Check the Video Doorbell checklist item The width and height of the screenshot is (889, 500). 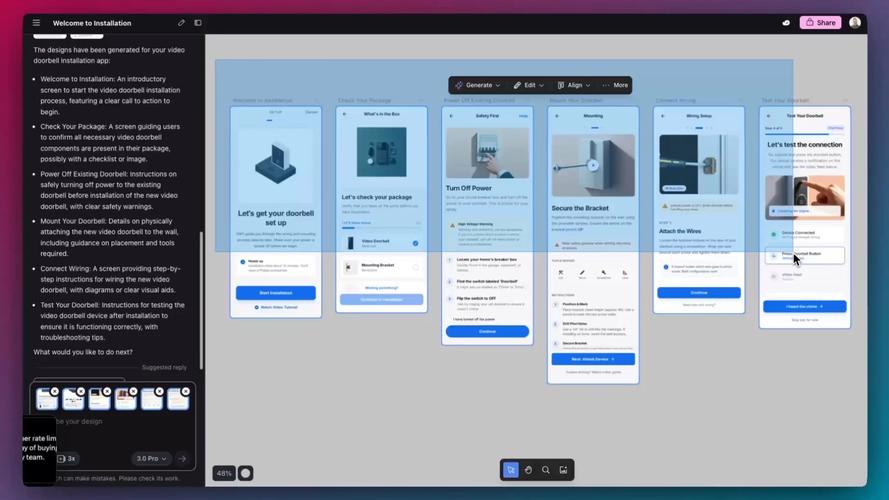(x=416, y=243)
